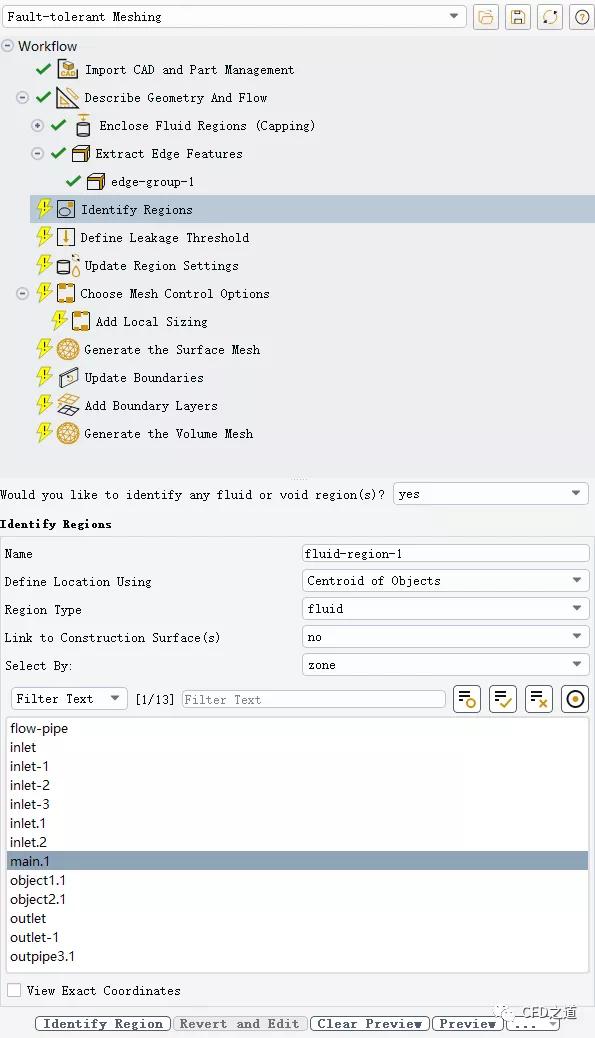The width and height of the screenshot is (595, 1038).
Task: Click the Clear Preview button
Action: [x=370, y=1023]
